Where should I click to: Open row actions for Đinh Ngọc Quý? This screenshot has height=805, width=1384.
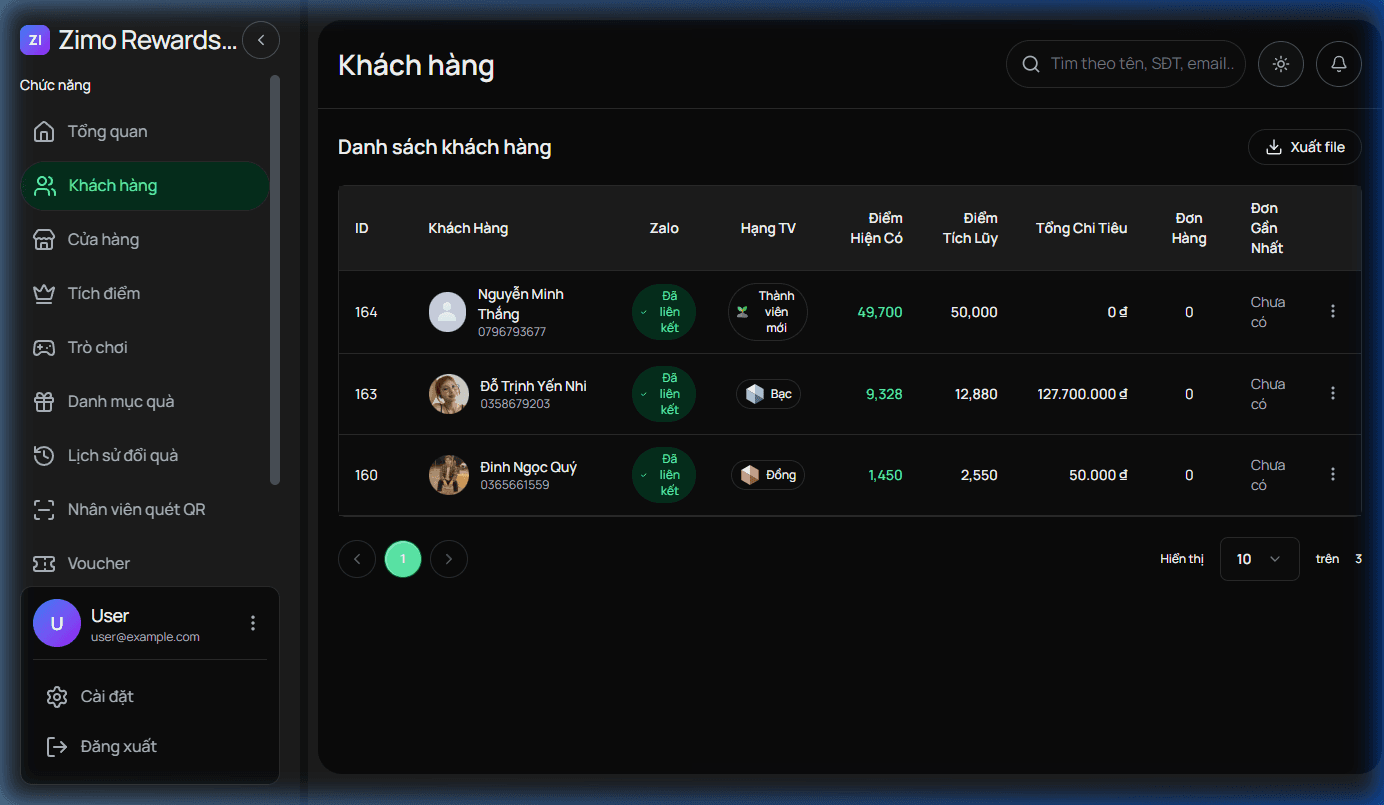pos(1332,474)
